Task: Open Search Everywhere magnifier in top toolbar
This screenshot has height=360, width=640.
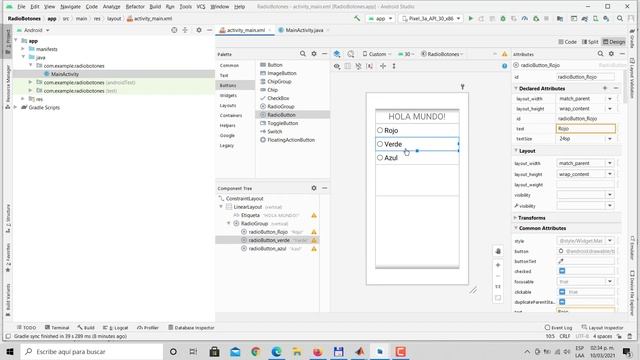Action: (620, 18)
